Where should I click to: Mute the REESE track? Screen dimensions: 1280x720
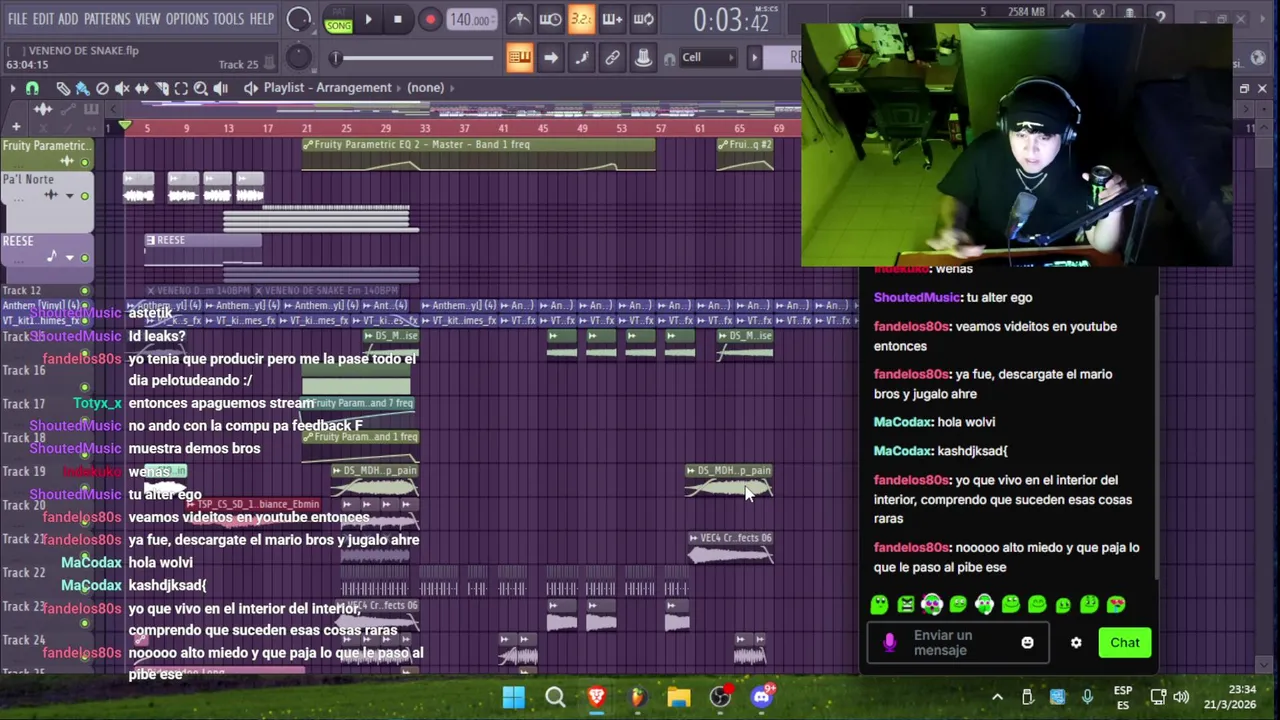85,257
